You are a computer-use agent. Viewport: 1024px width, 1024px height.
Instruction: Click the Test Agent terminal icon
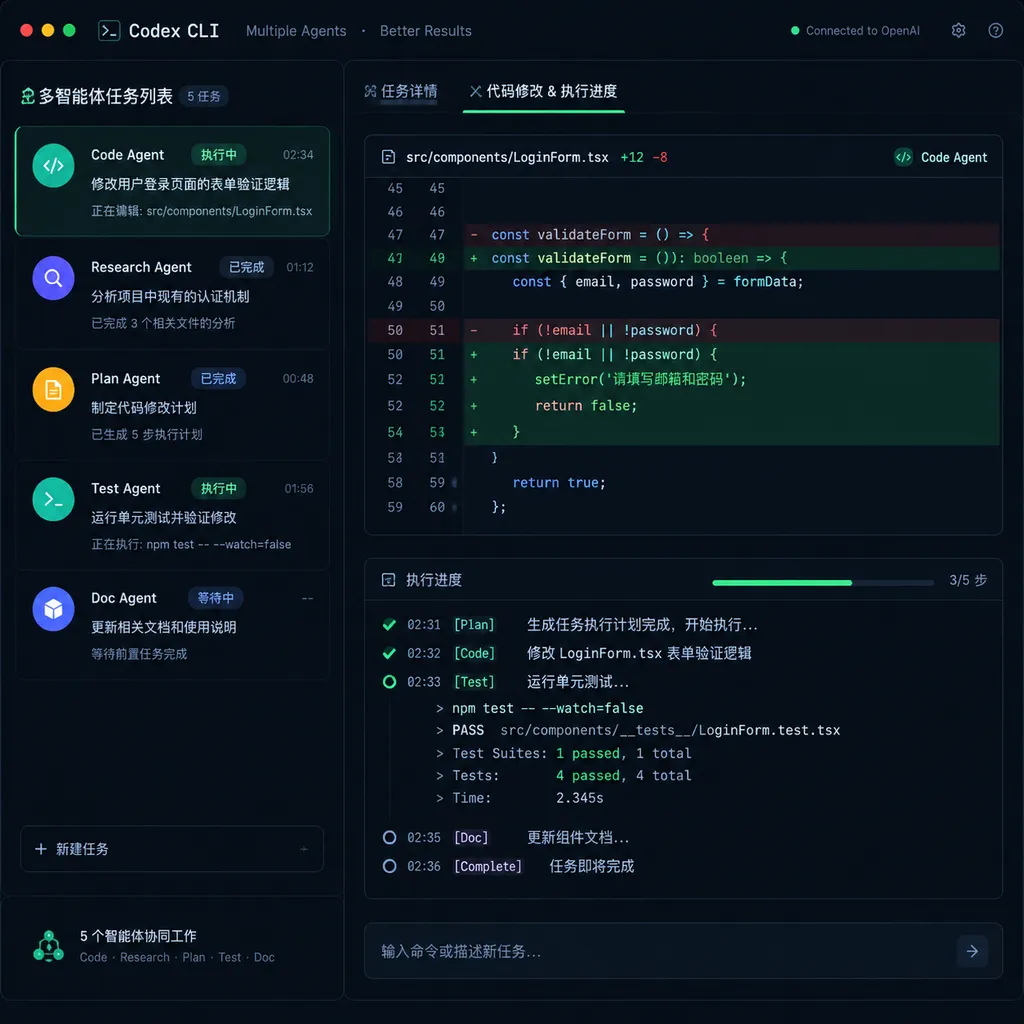click(53, 500)
